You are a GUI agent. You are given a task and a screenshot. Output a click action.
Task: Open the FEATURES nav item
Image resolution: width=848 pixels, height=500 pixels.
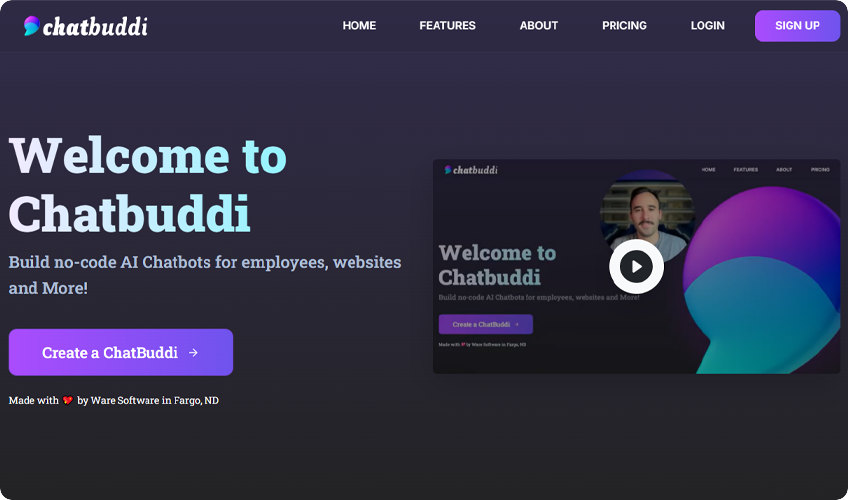[447, 26]
